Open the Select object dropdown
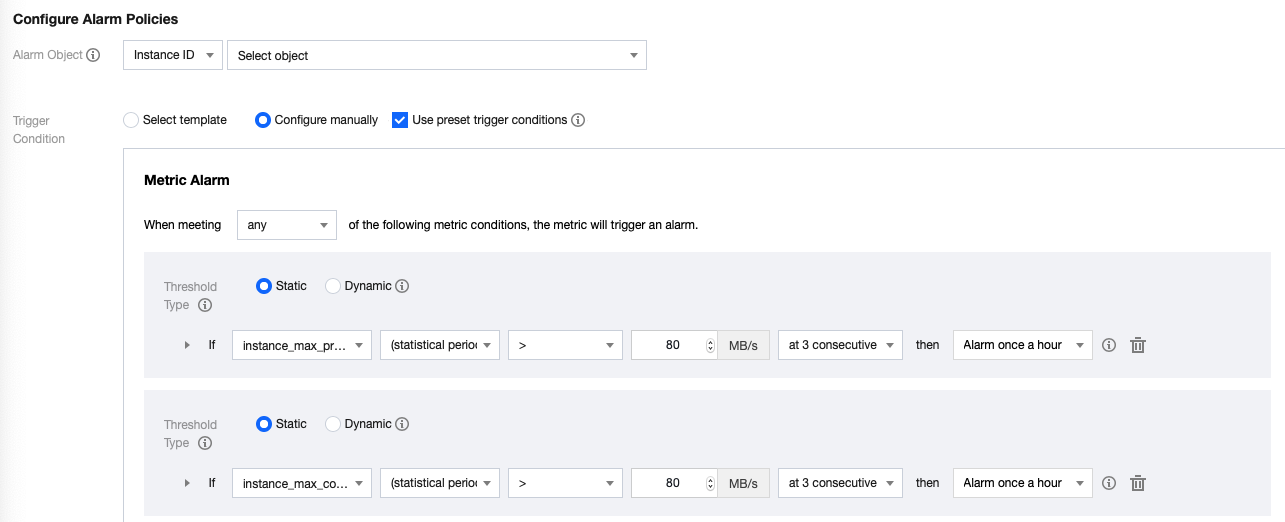 click(437, 56)
